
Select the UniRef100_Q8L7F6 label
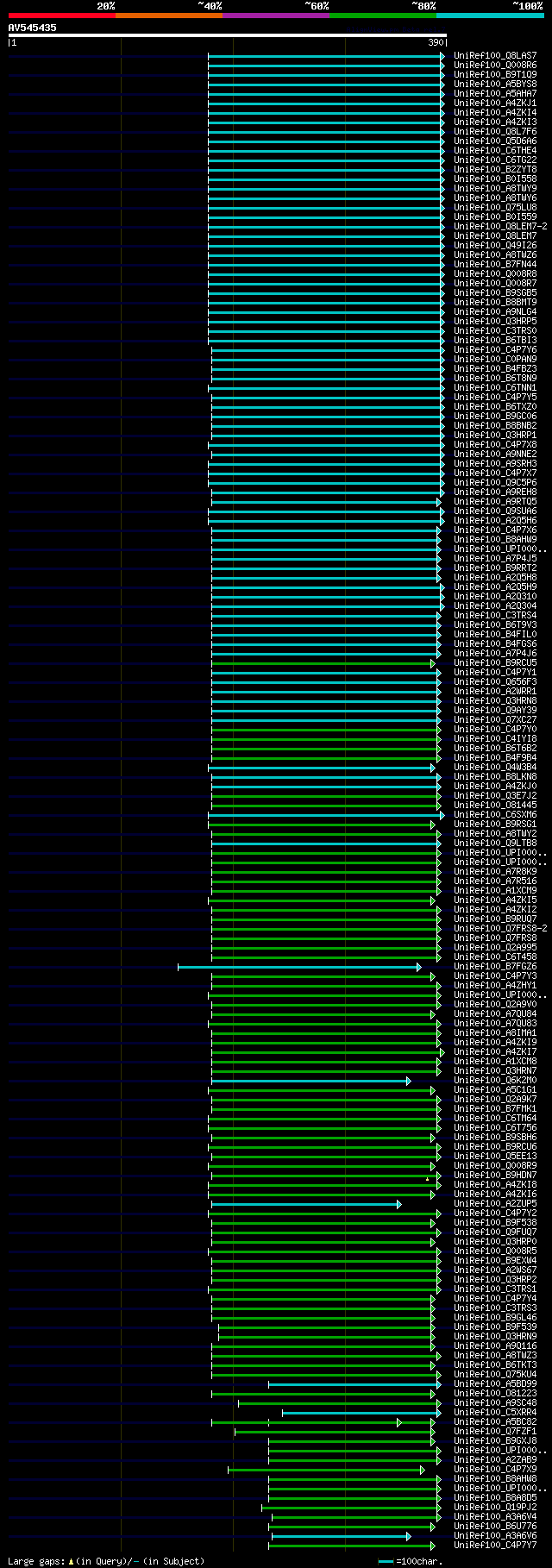click(495, 132)
